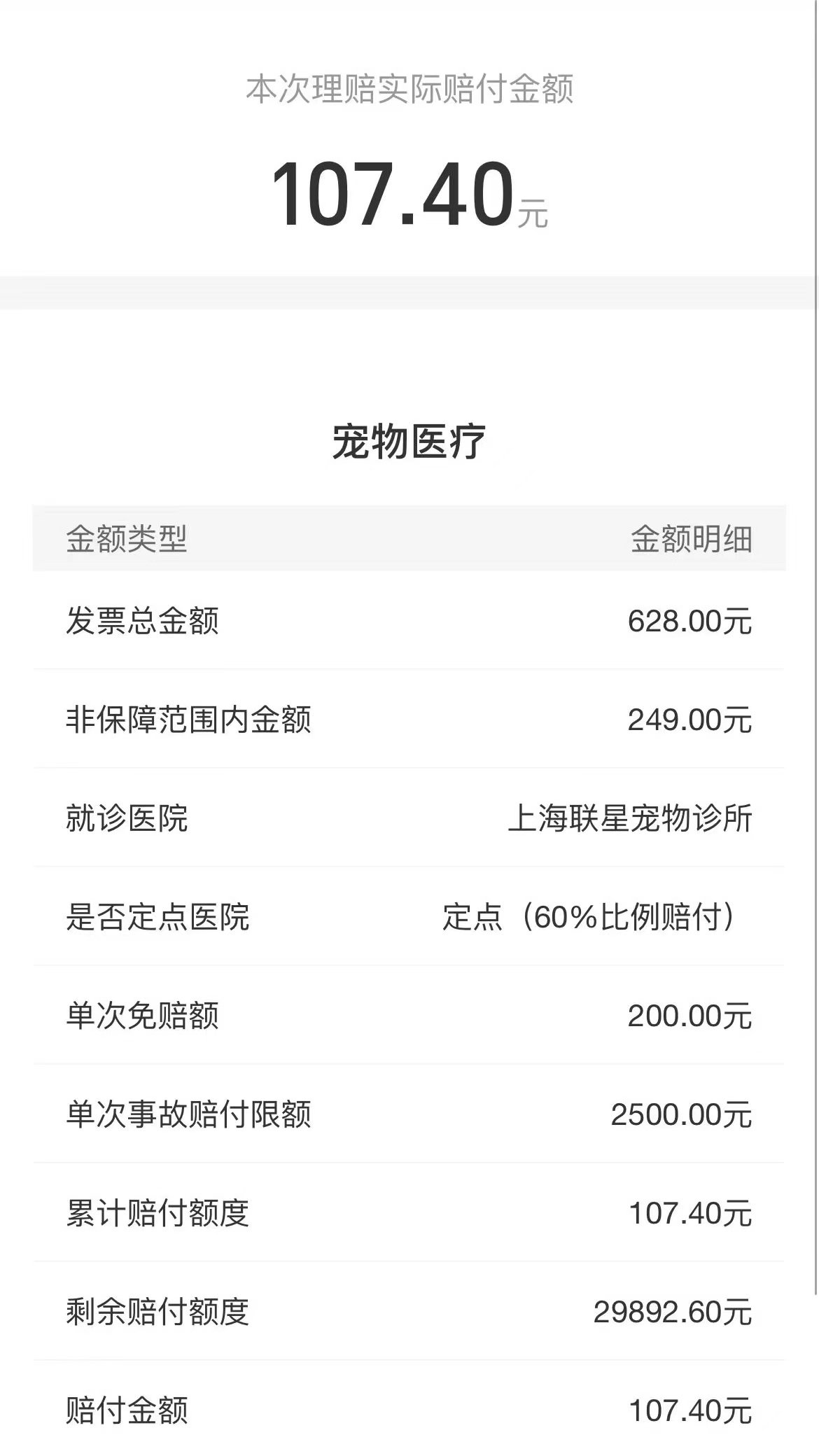The width and height of the screenshot is (819, 1456).
Task: Click the 定点（60%比例赔付）value
Action: pos(589,917)
